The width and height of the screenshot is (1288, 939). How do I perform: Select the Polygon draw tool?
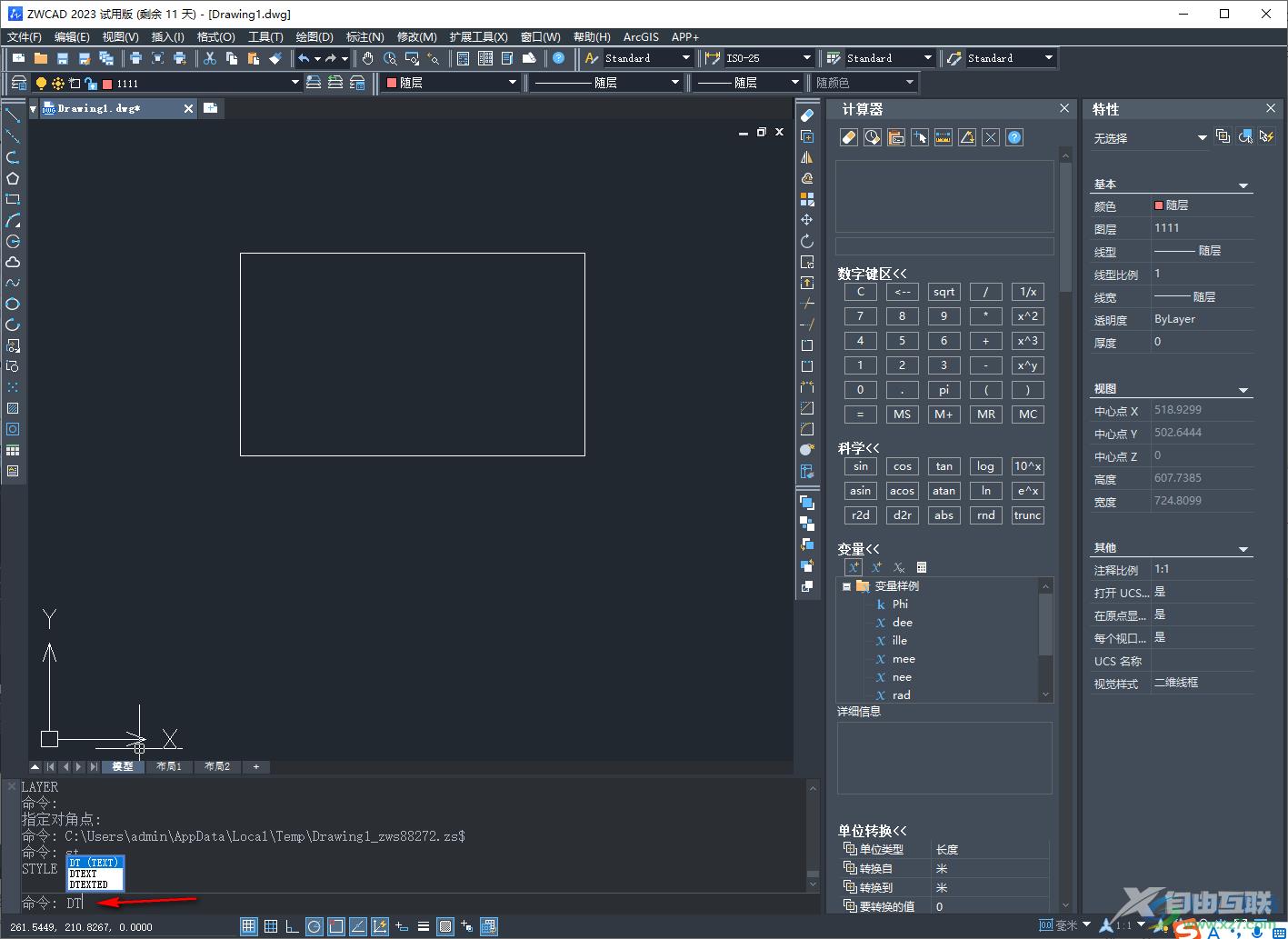13,178
